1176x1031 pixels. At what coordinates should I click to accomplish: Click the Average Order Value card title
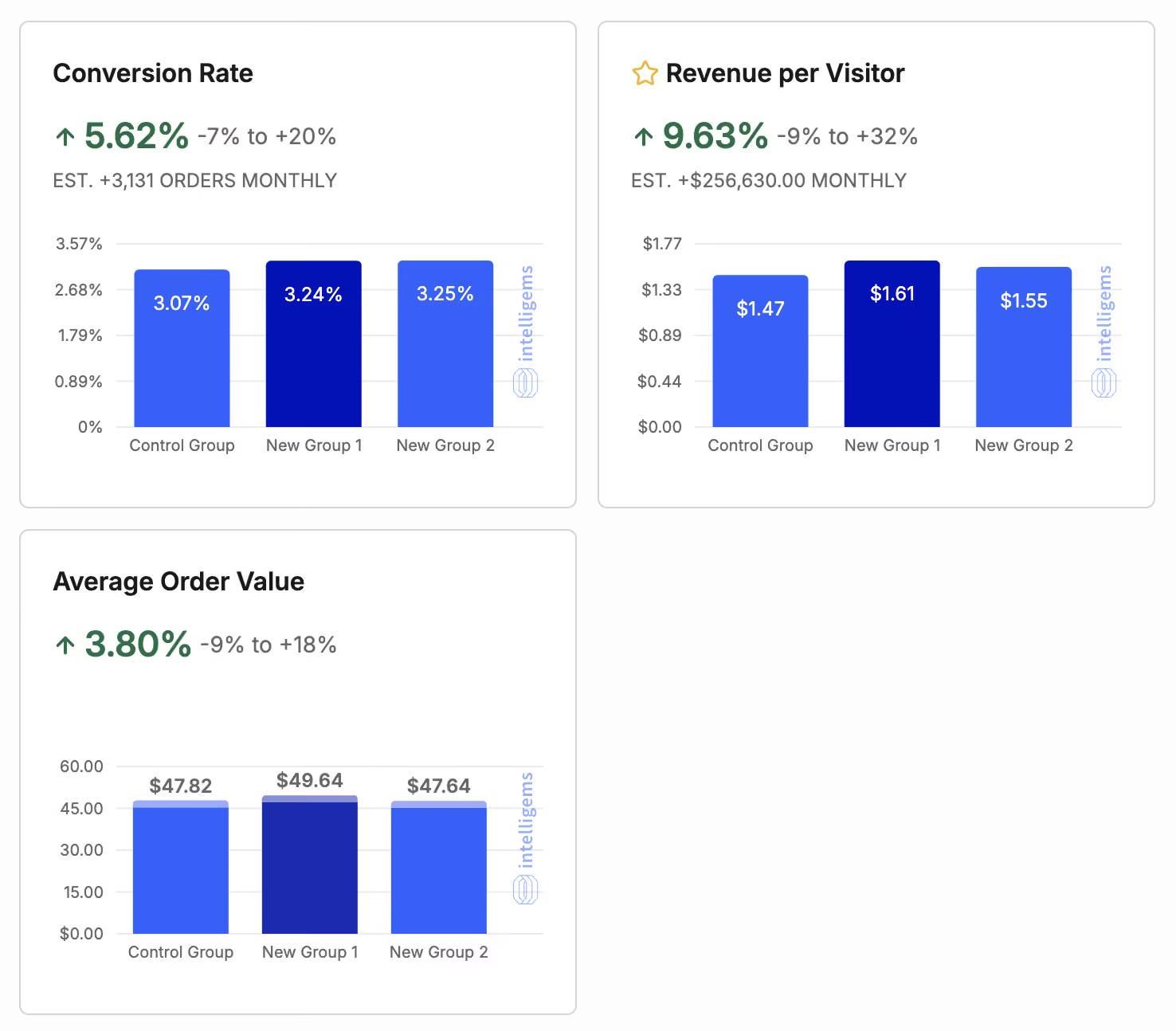point(178,582)
